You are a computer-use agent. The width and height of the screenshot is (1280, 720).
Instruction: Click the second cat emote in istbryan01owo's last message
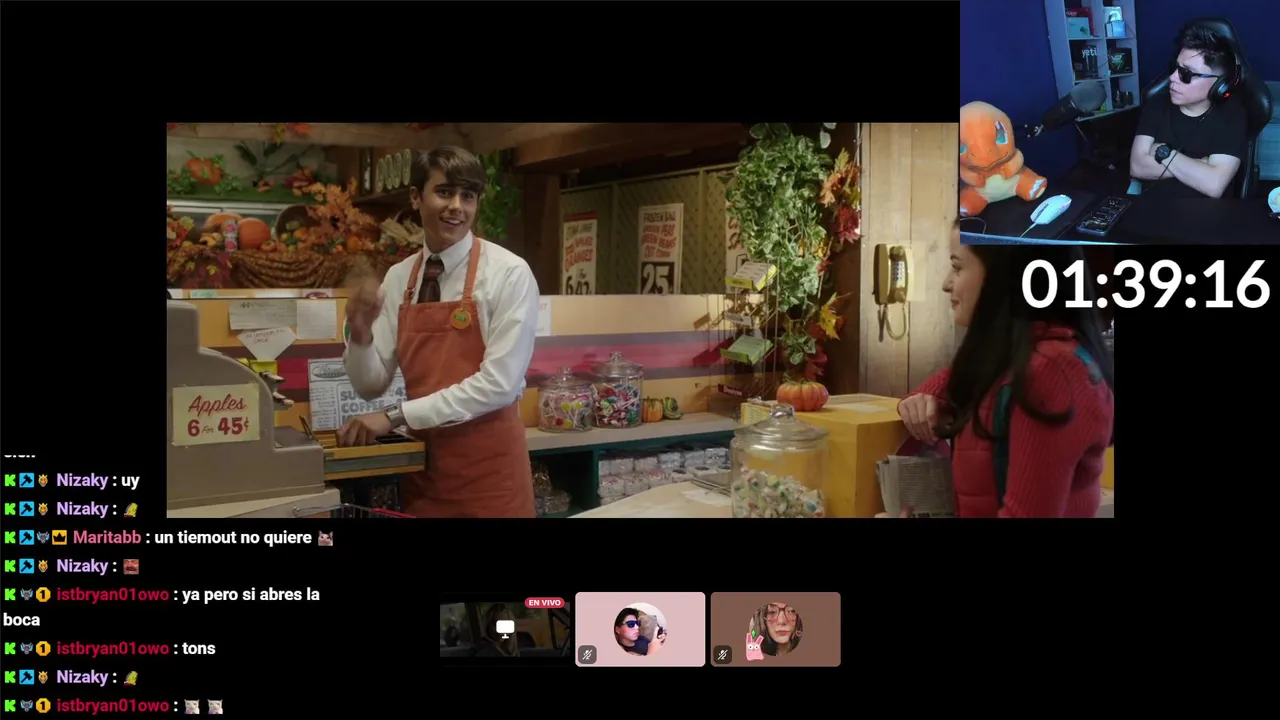tap(215, 706)
